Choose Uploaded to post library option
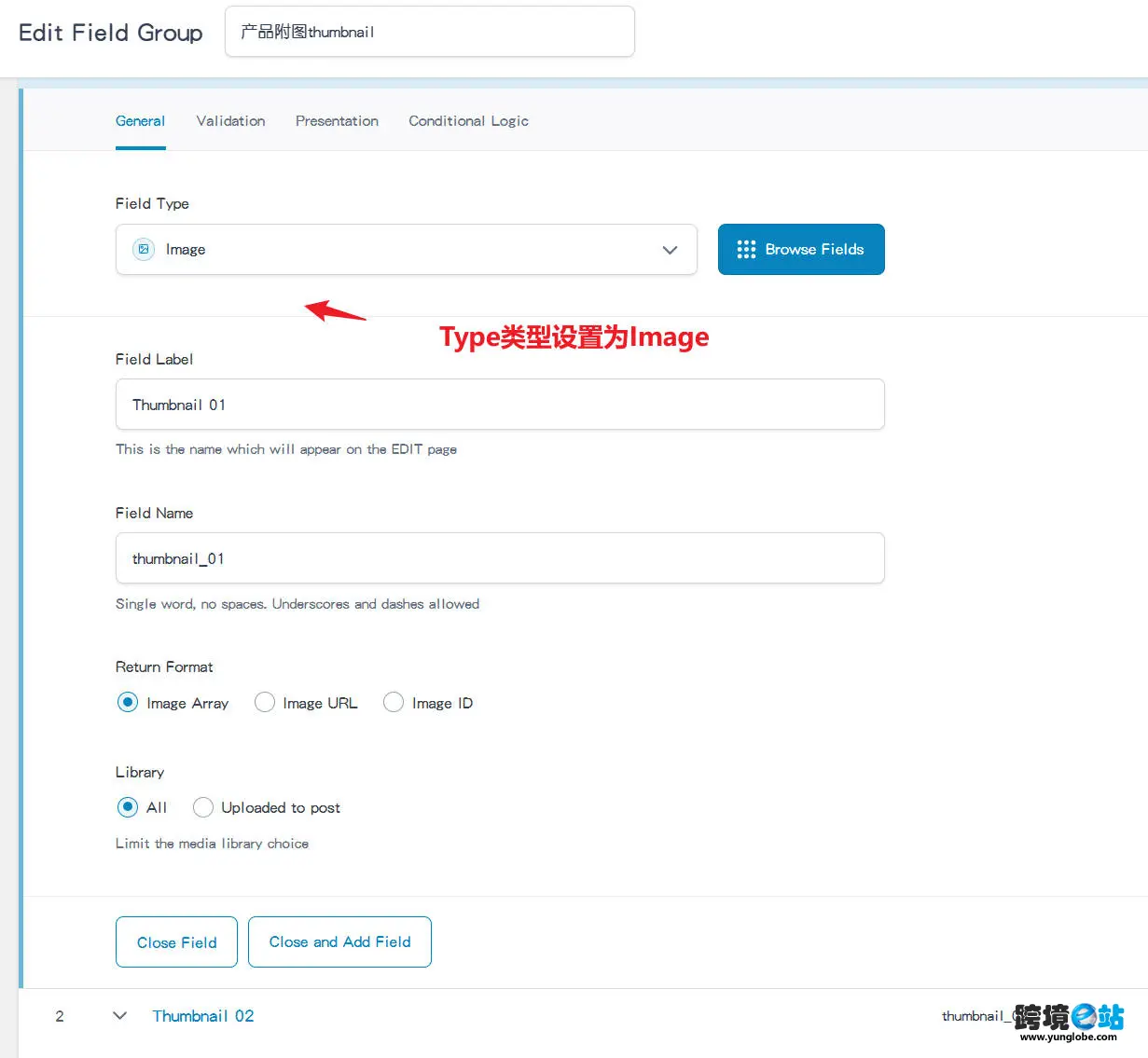 tap(203, 807)
